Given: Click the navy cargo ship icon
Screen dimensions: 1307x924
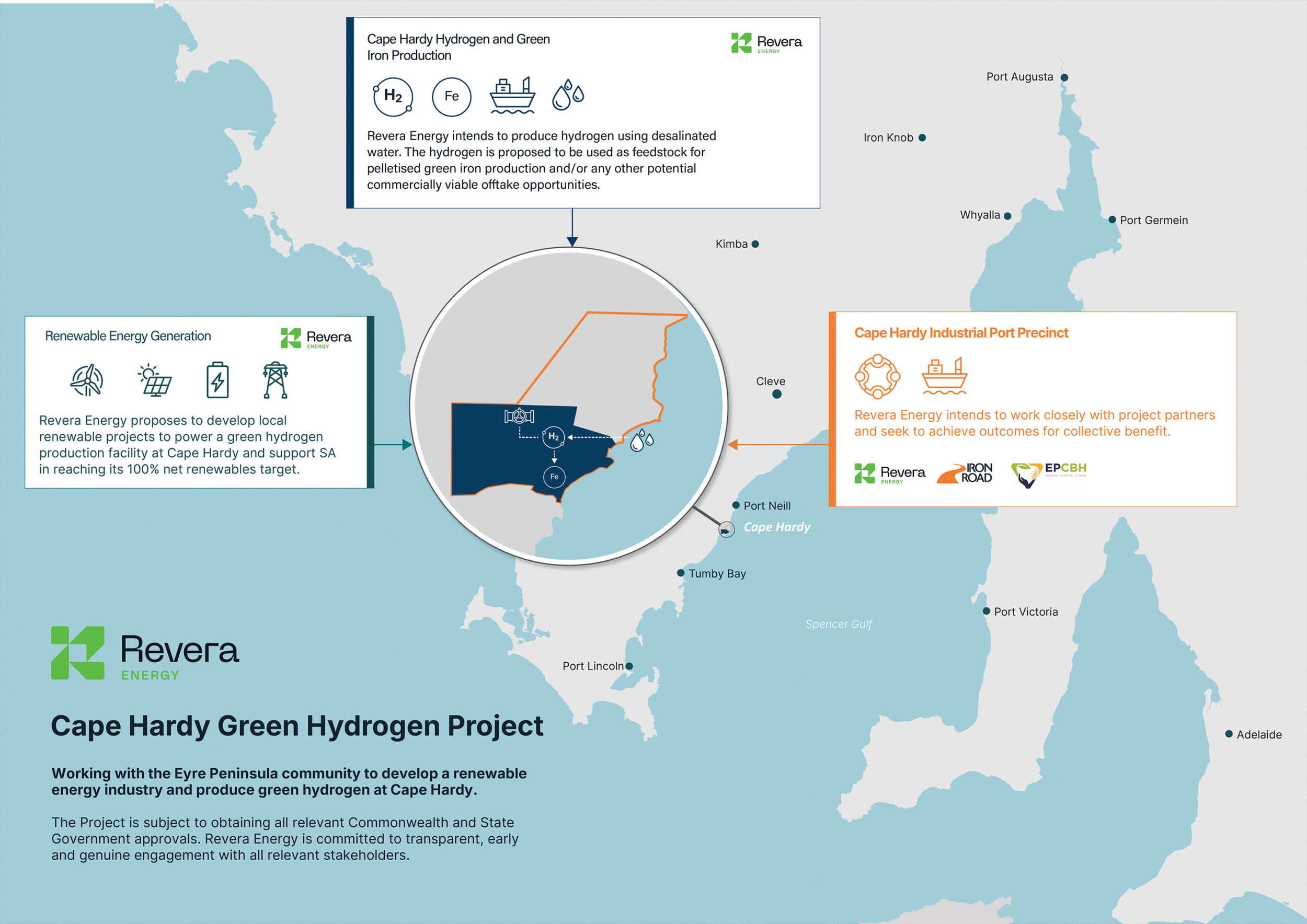Looking at the screenshot, I should 512,96.
